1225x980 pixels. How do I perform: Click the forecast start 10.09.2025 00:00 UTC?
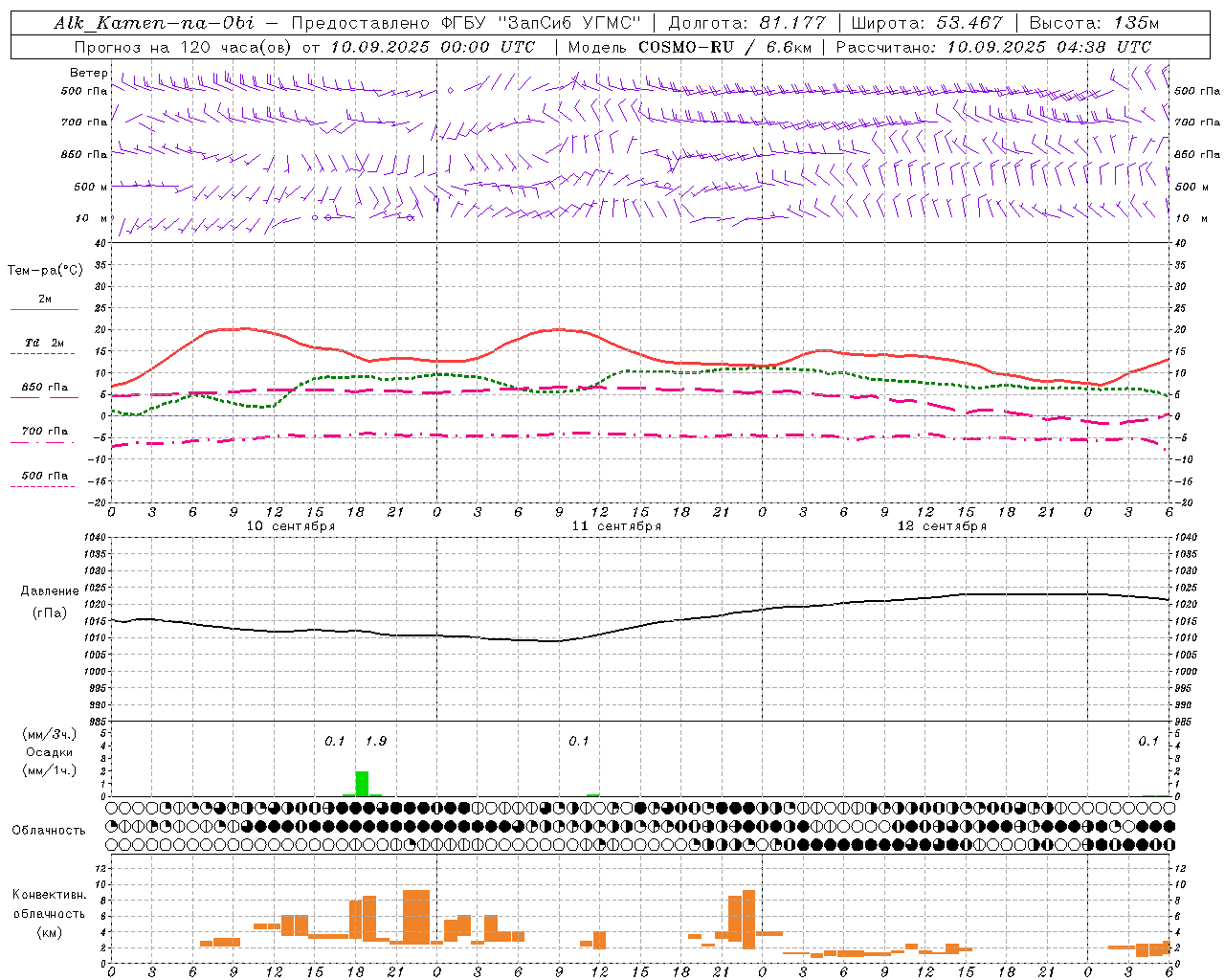click(433, 47)
